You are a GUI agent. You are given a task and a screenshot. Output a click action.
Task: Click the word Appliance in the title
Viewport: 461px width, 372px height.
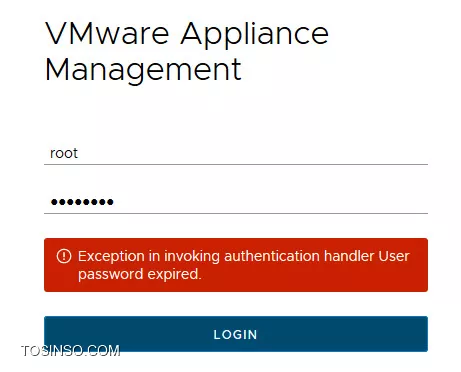[x=255, y=35]
